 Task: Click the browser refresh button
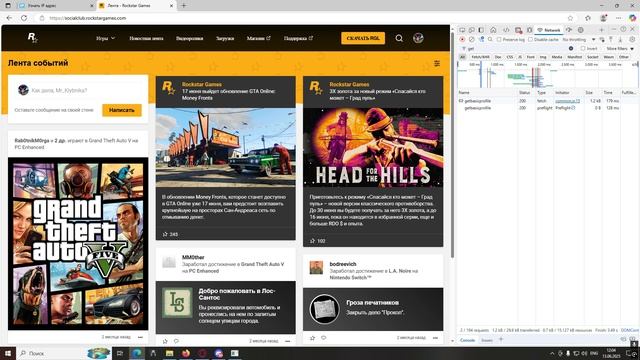24,18
